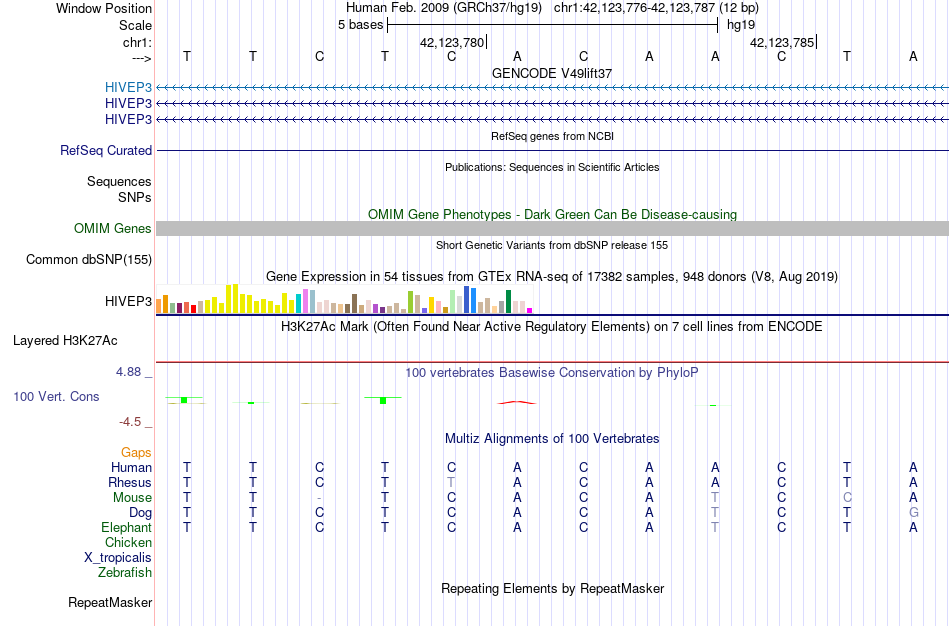950x626 pixels.
Task: Select the Chicken alignment row label
Action: [x=128, y=542]
